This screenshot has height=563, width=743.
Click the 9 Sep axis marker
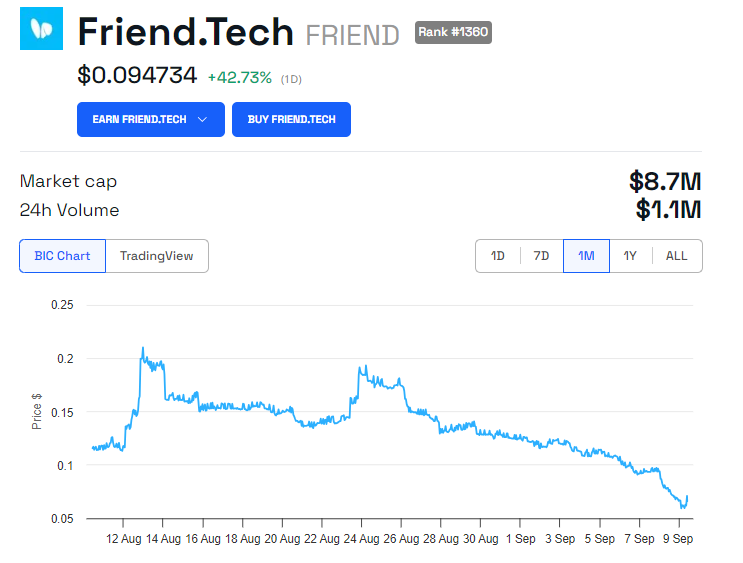point(678,539)
